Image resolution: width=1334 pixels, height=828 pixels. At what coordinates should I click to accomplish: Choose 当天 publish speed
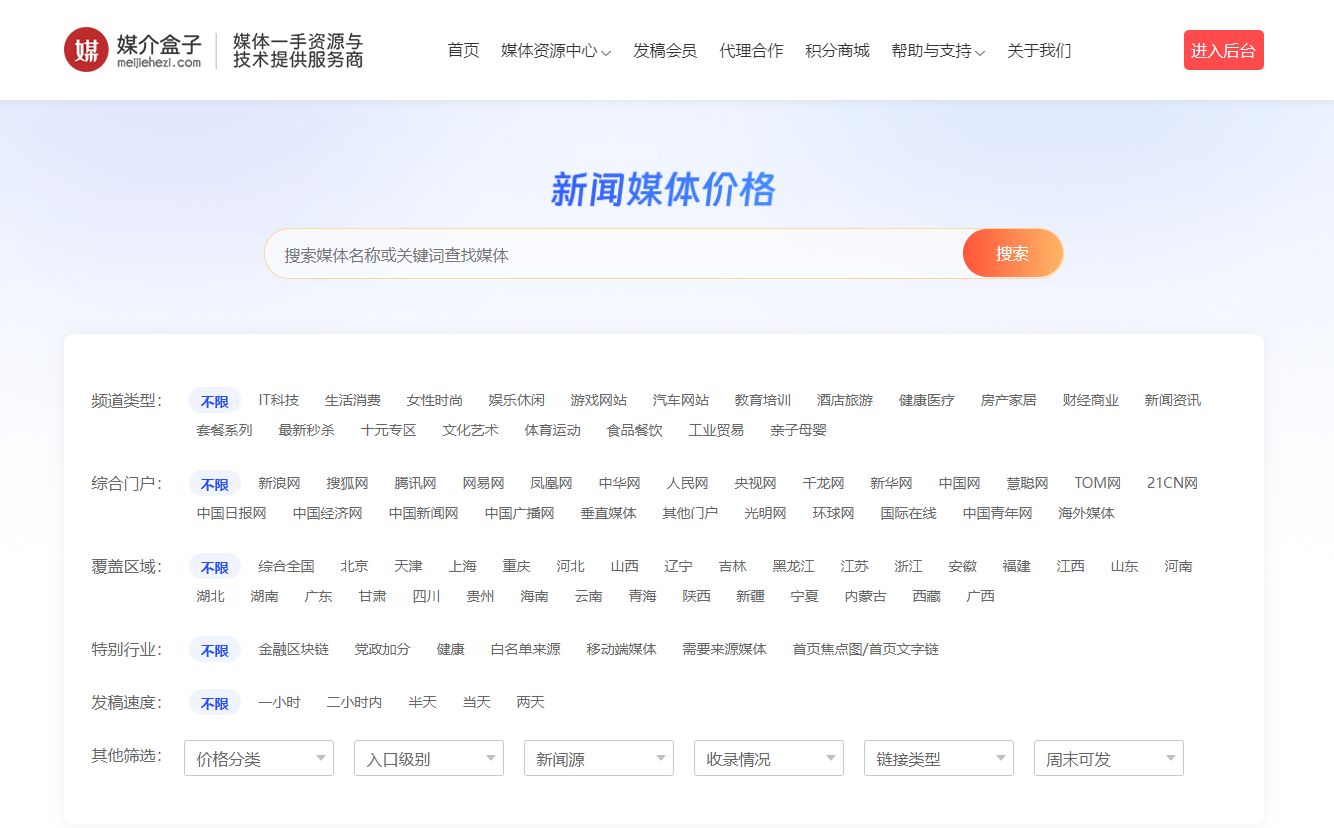[x=476, y=702]
